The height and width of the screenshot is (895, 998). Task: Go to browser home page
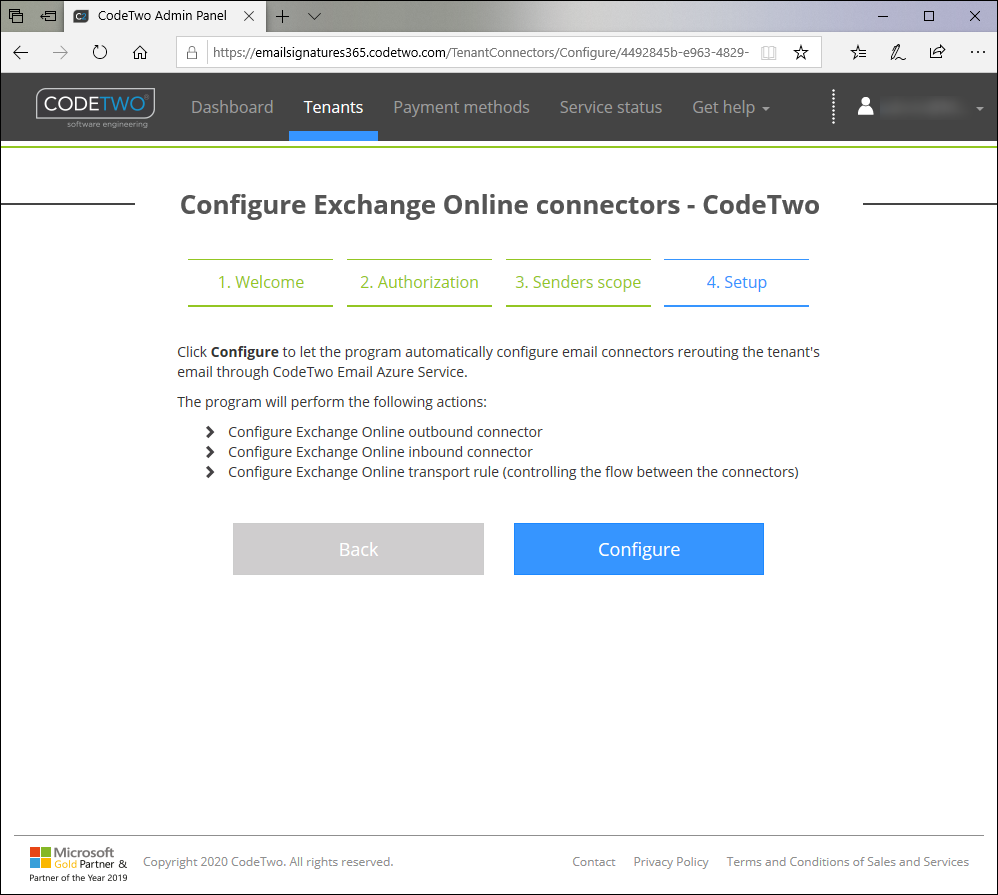point(140,53)
